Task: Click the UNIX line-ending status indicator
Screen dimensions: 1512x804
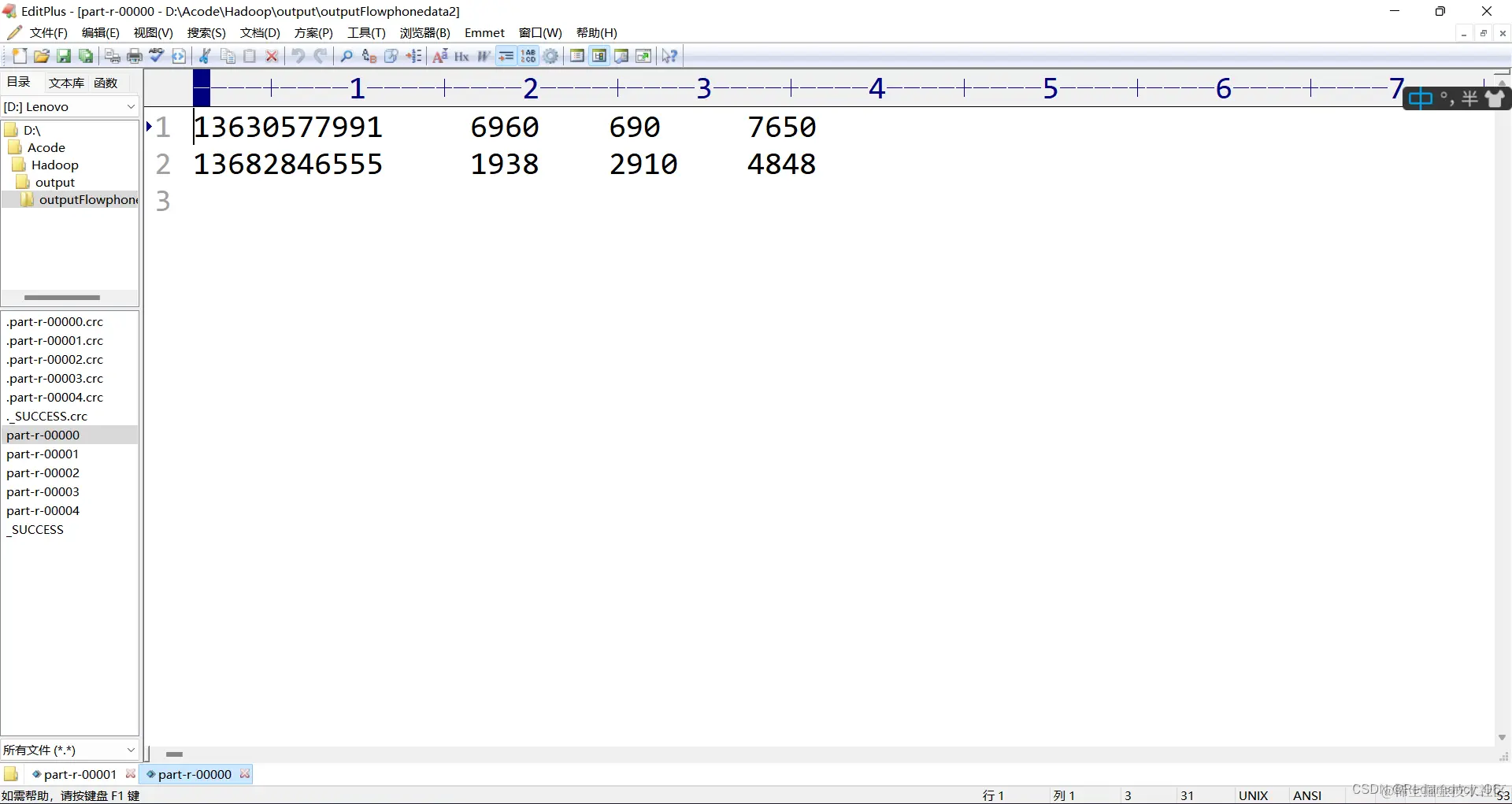Action: click(1253, 795)
